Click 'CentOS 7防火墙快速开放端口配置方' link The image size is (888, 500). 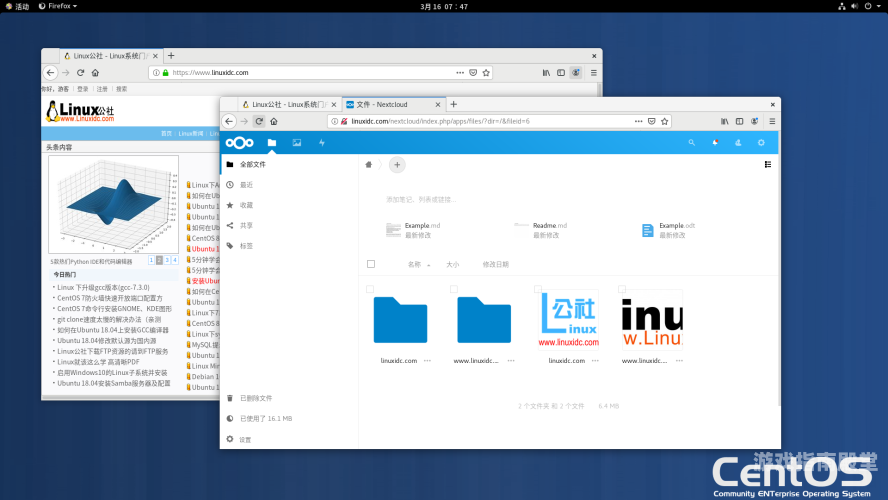tap(110, 298)
